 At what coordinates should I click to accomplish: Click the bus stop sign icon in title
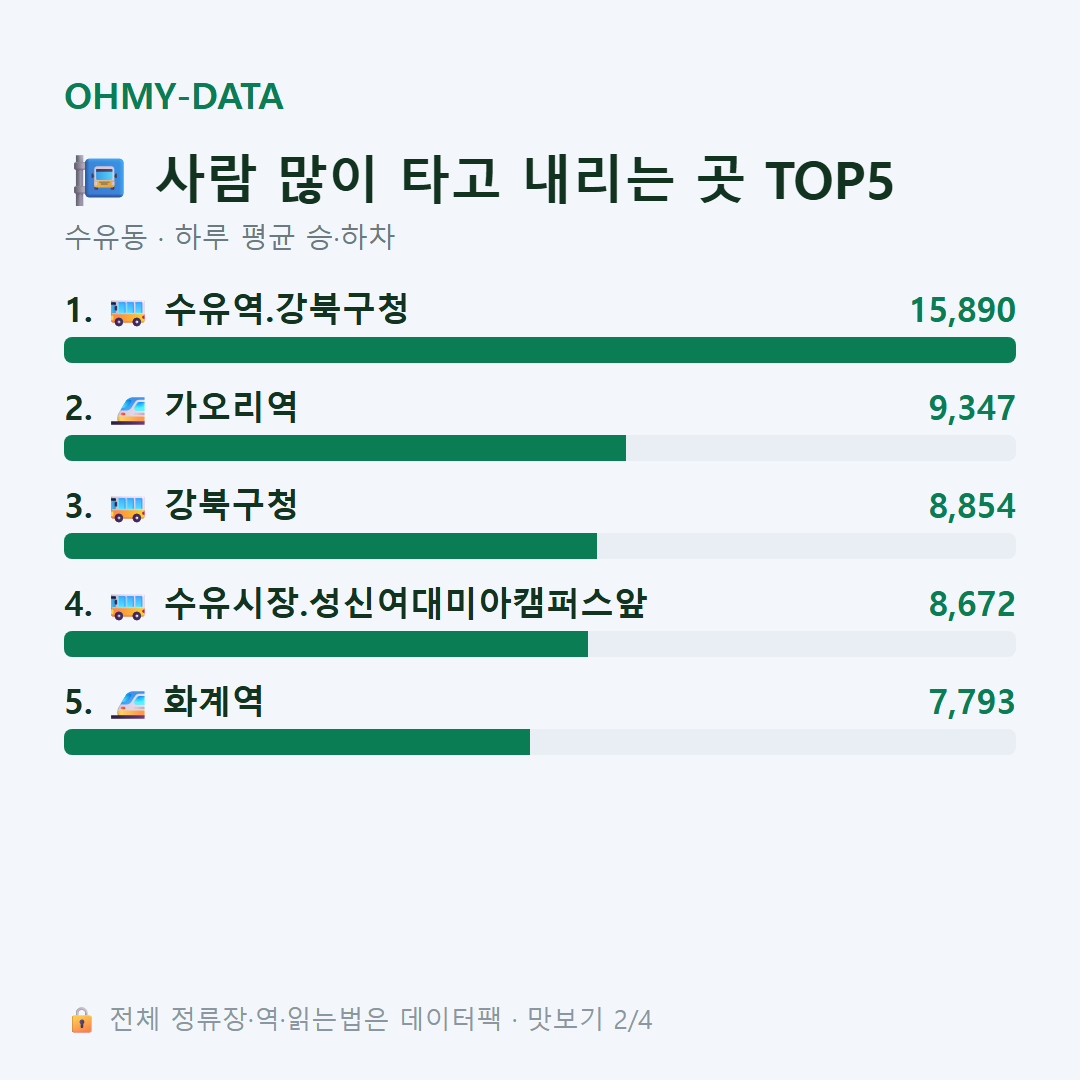(x=99, y=180)
